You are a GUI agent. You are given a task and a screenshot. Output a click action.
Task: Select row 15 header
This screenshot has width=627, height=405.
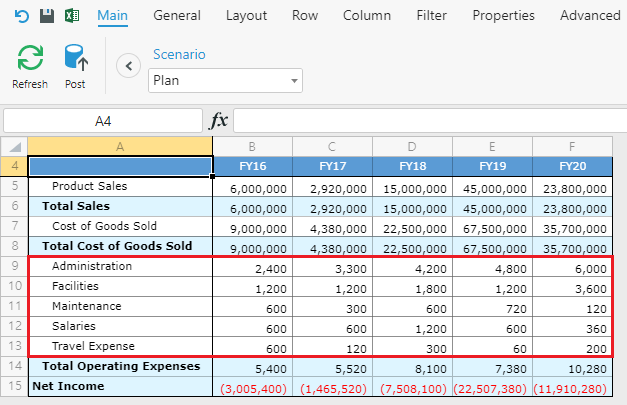tap(14, 386)
